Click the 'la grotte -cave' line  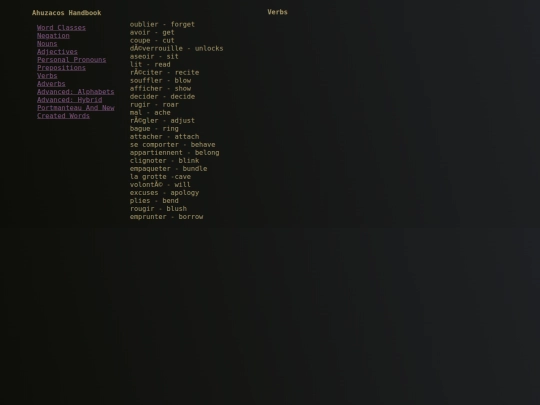(160, 177)
